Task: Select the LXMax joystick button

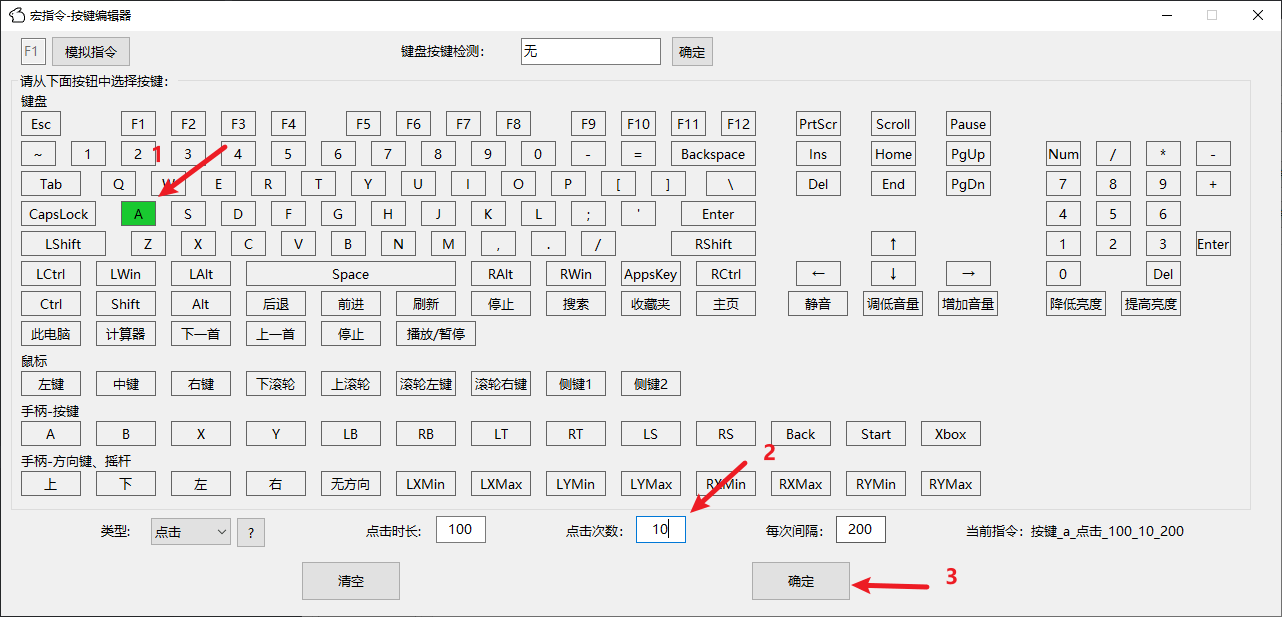Action: (x=501, y=484)
